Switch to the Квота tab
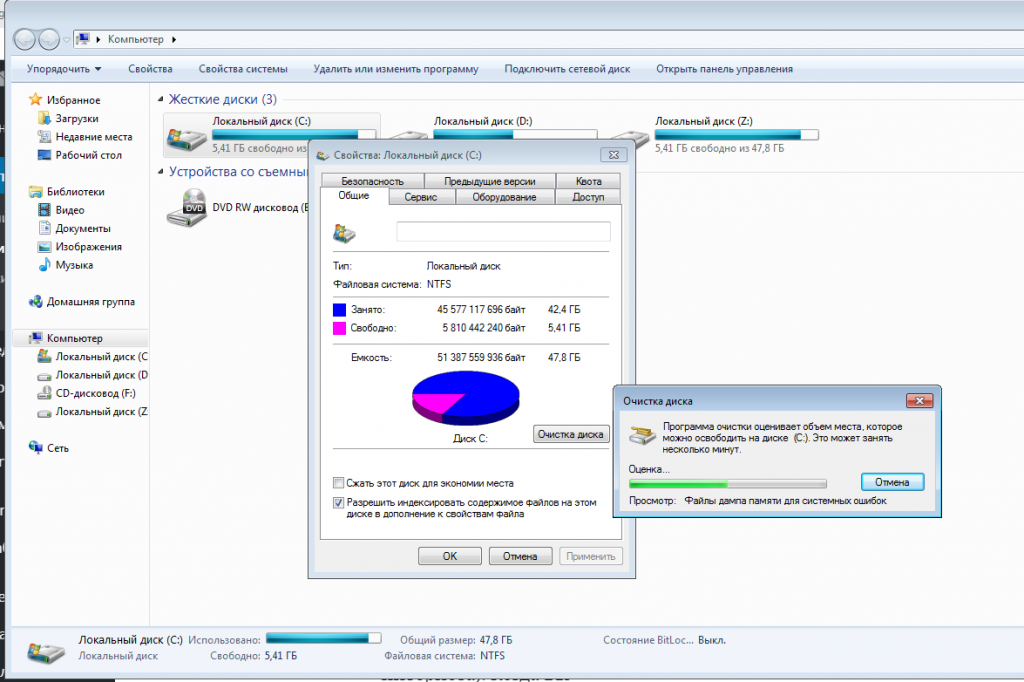Screen dimensions: 1024x682 pos(588,181)
